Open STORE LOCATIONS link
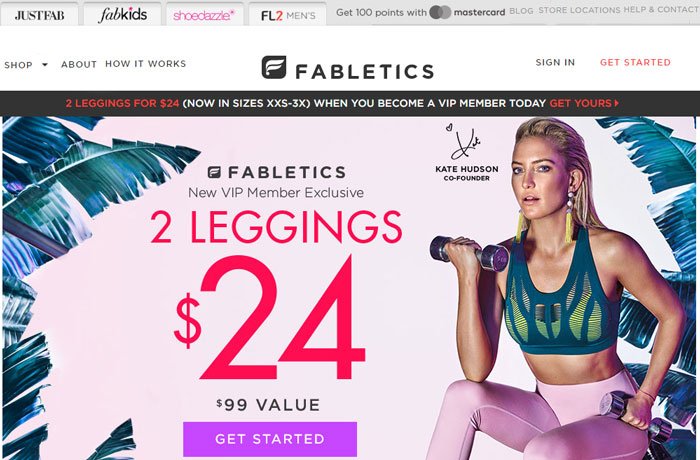Image resolution: width=700 pixels, height=460 pixels. tap(579, 10)
